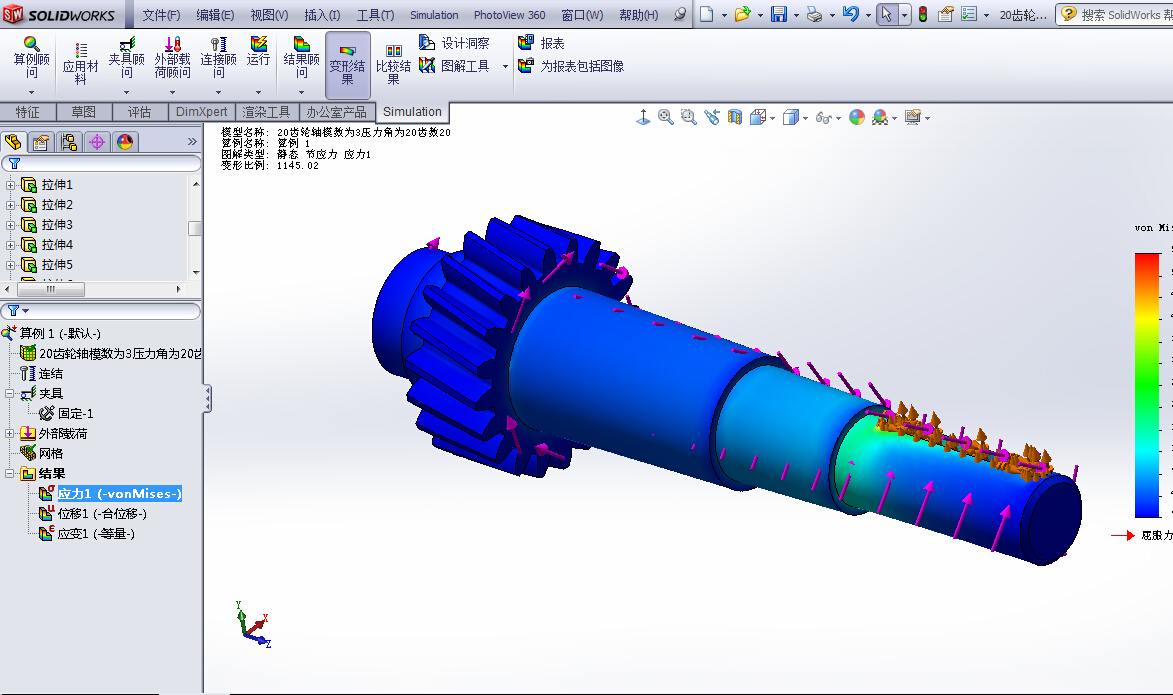
Task: Generate a 报表 report
Action: tap(542, 43)
